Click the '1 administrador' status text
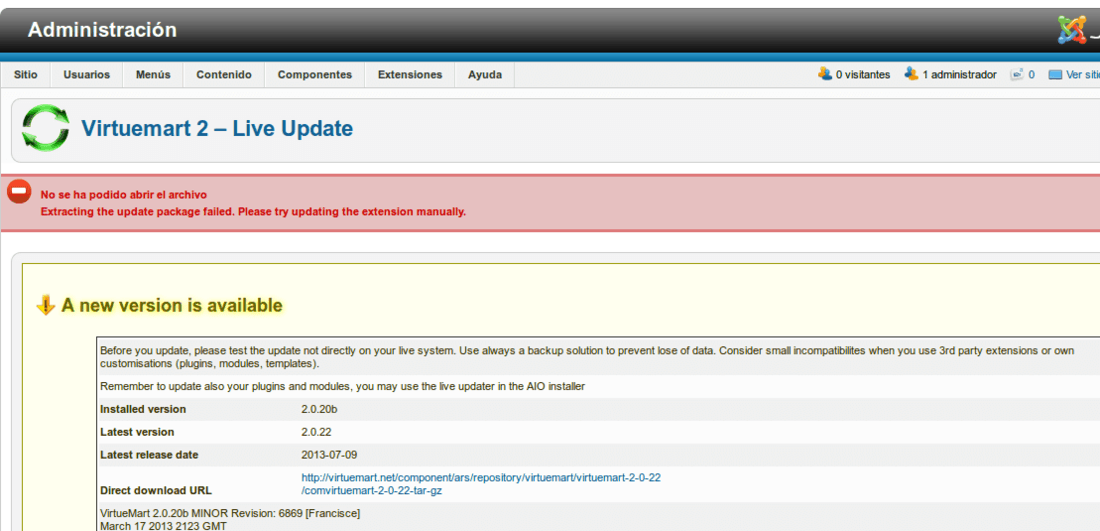Screen dimensions: 1100x531 [x=959, y=74]
